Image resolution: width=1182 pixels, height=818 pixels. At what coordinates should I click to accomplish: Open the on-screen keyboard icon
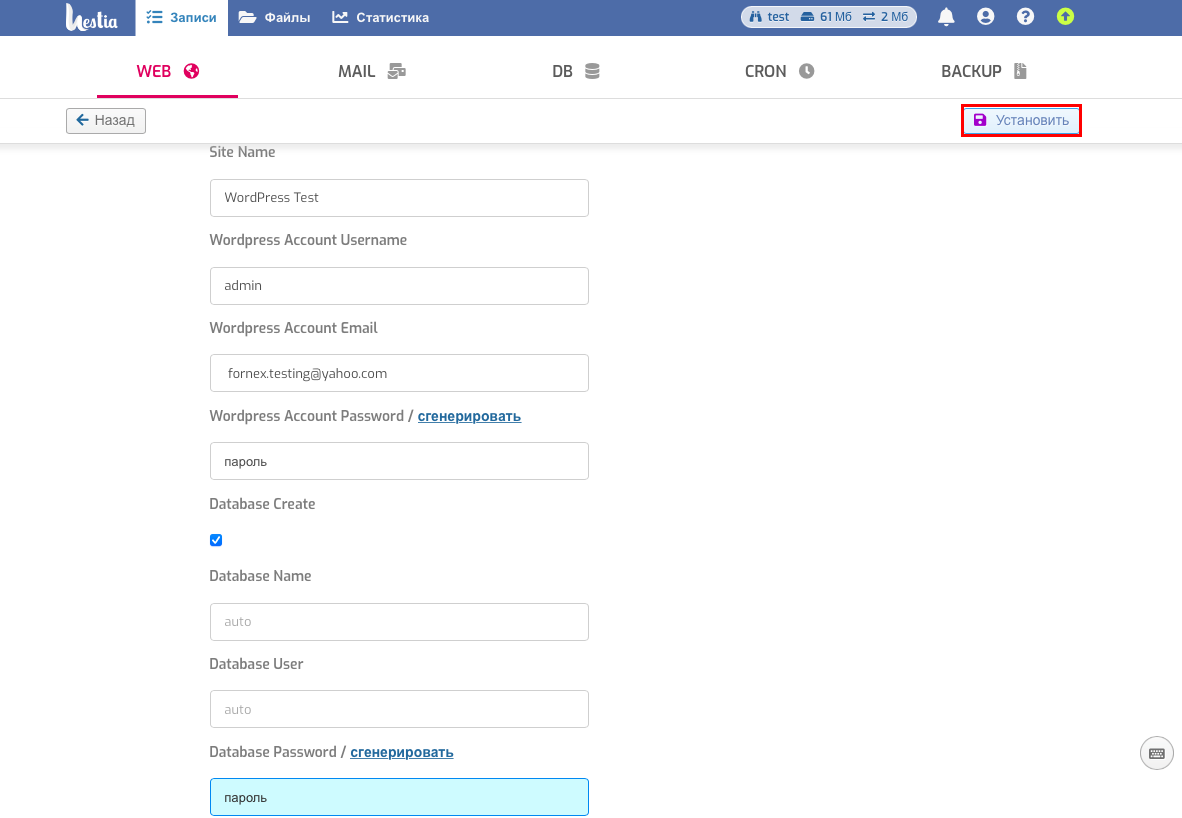click(1156, 753)
